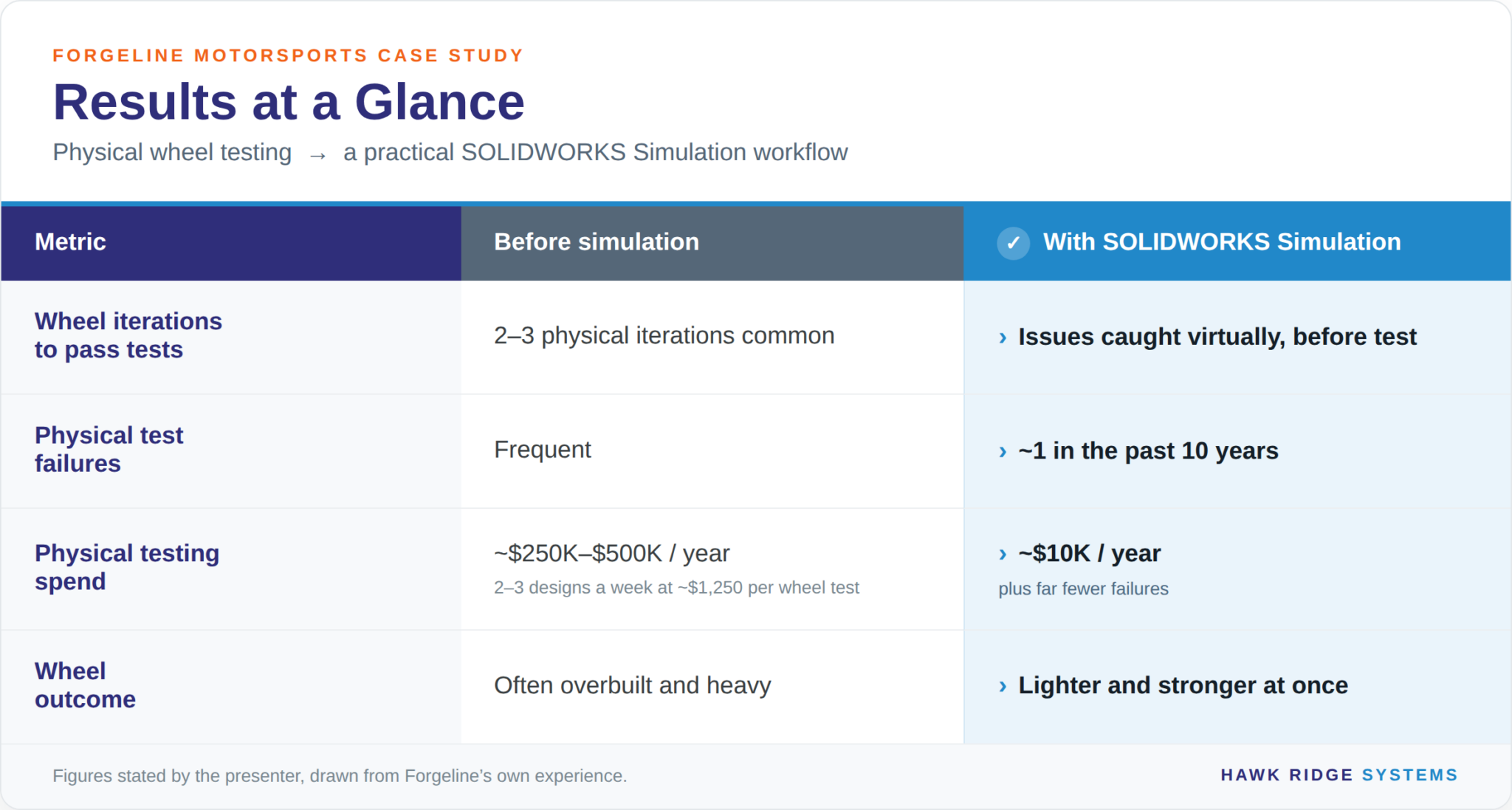The width and height of the screenshot is (1512, 810).
Task: Click the Forgeline Motorsports Case Study label
Action: (x=288, y=55)
